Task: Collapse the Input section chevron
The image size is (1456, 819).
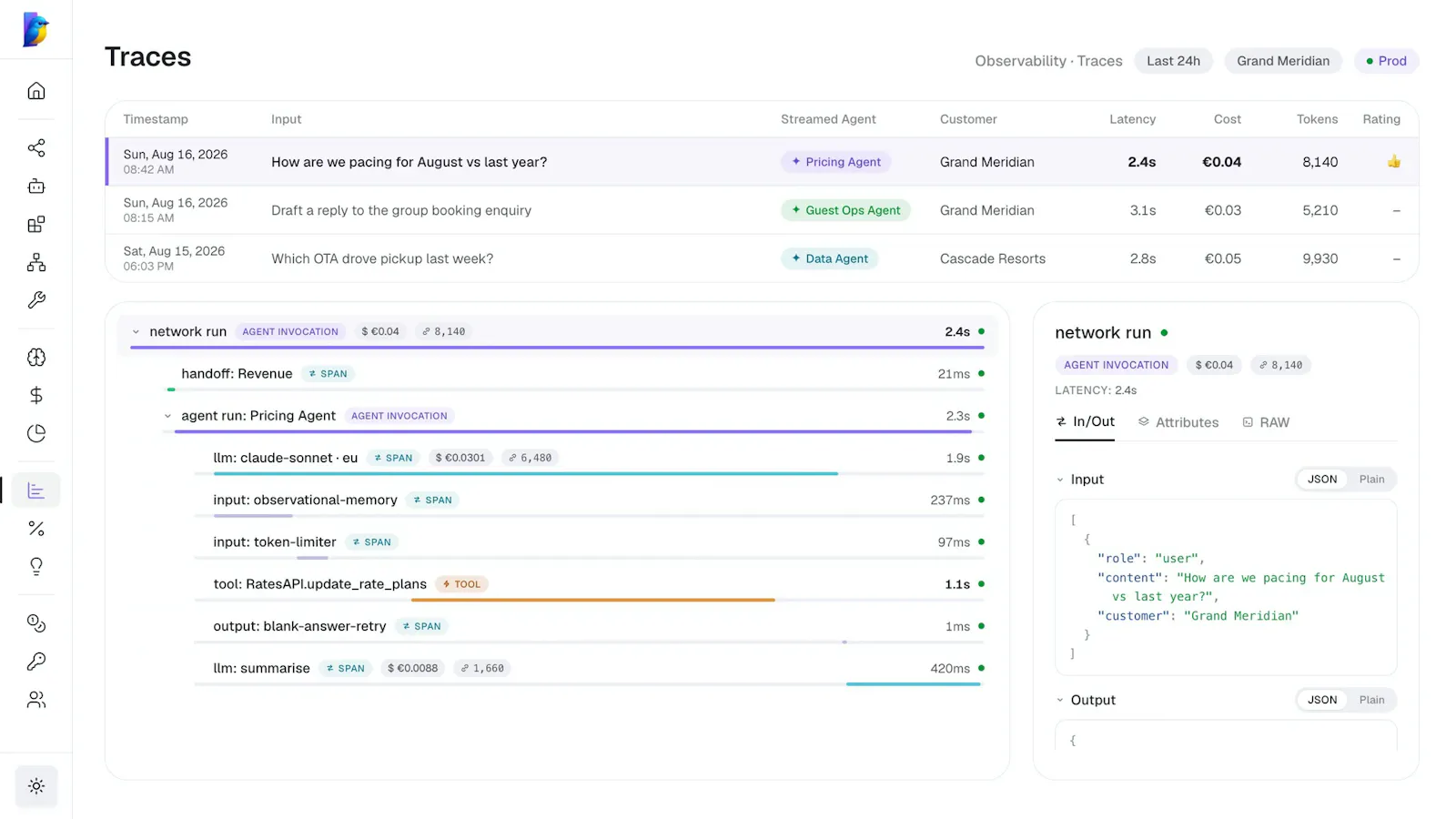Action: click(x=1060, y=480)
